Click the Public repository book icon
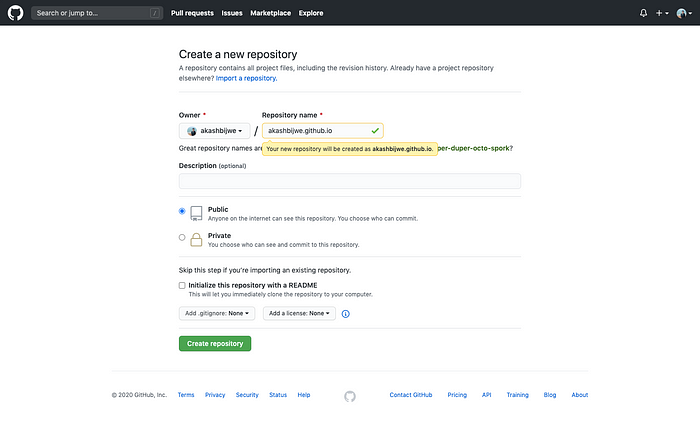700x427 pixels. (196, 214)
